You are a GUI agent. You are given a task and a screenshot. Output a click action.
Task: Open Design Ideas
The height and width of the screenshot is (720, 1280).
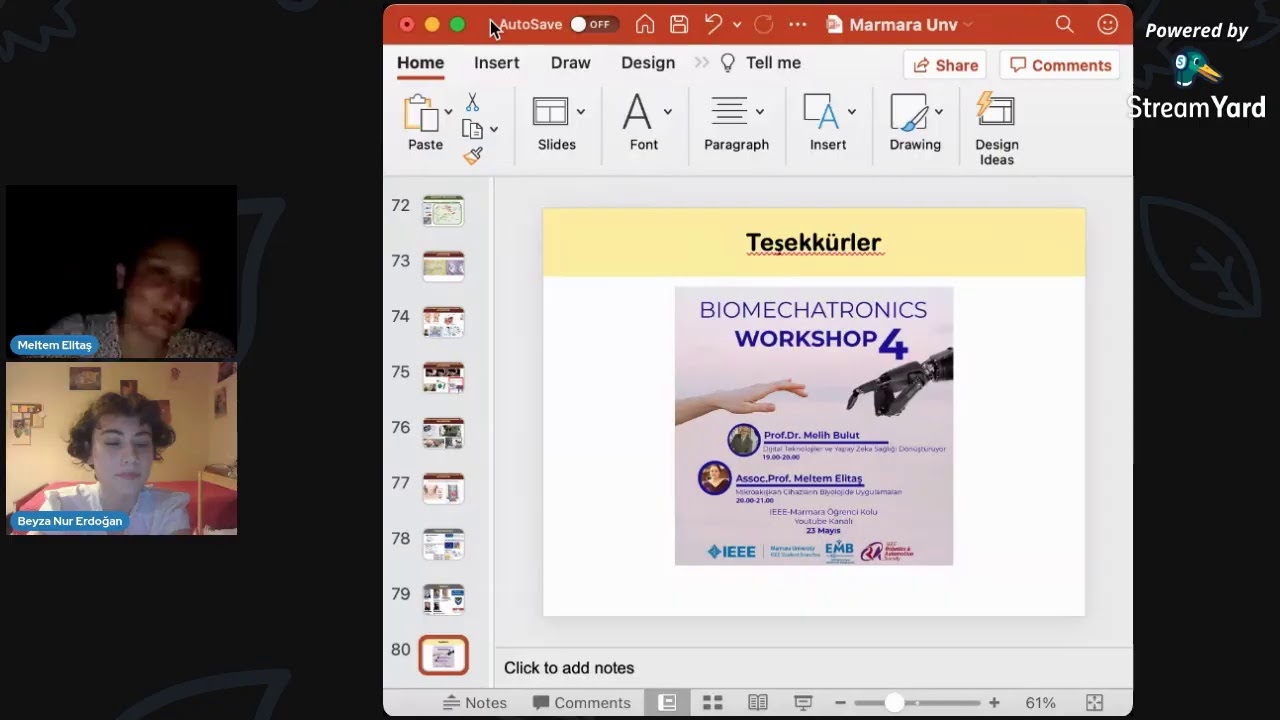pos(997,129)
